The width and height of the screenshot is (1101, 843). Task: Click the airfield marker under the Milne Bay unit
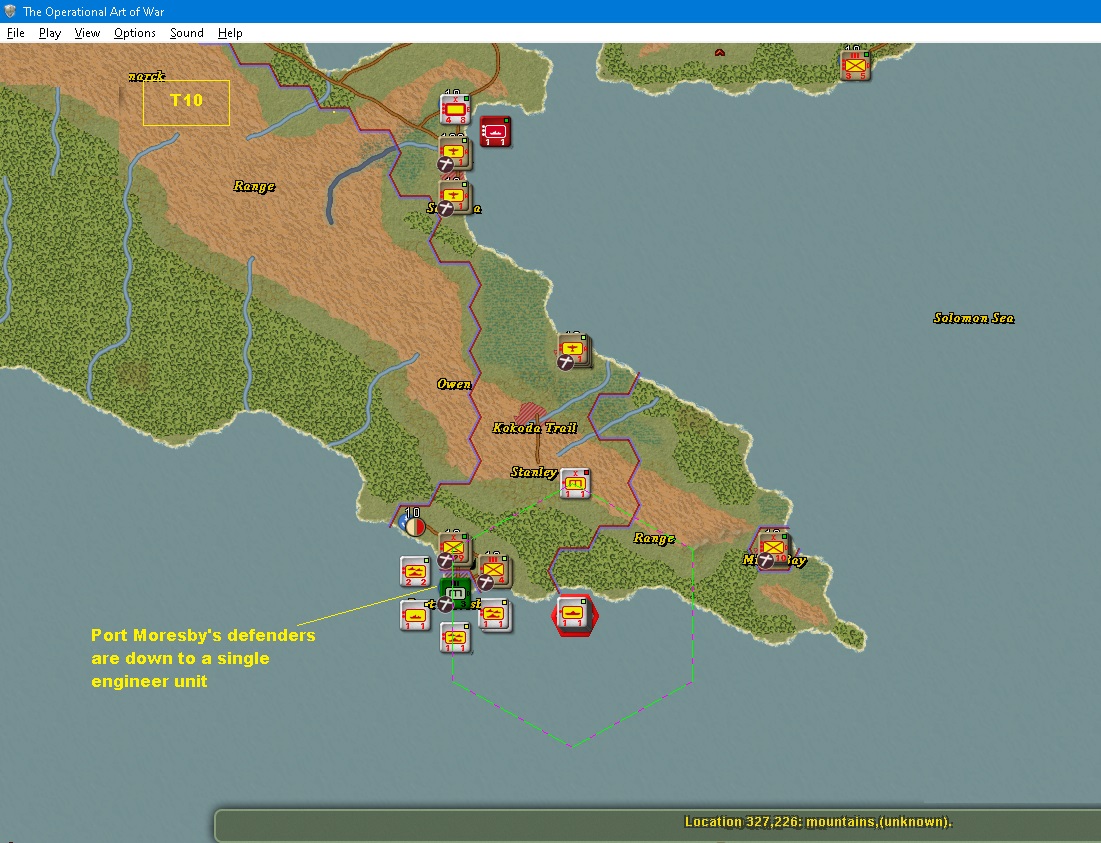766,560
